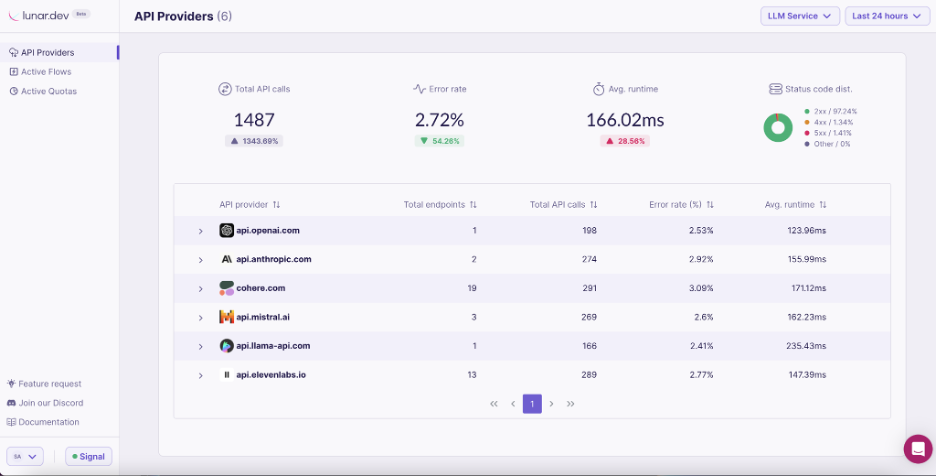
Task: Expand the api.openai.com row
Action: pos(201,231)
